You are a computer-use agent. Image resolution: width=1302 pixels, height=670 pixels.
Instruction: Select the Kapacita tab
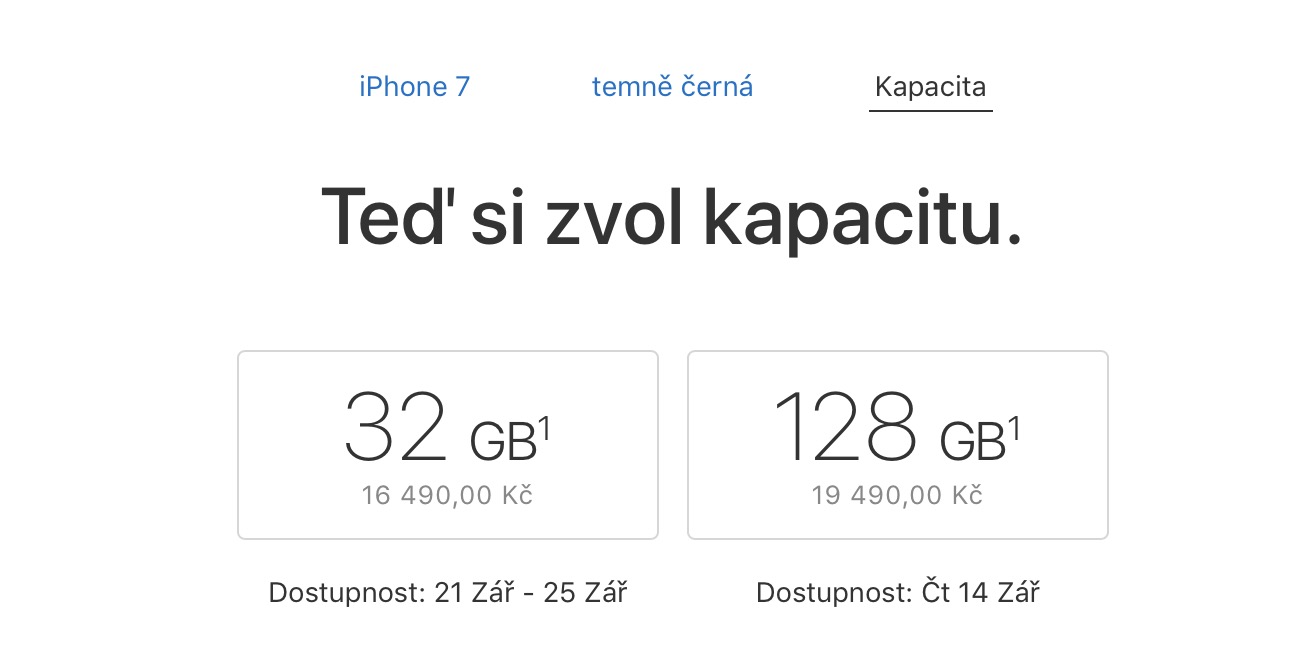(x=930, y=87)
